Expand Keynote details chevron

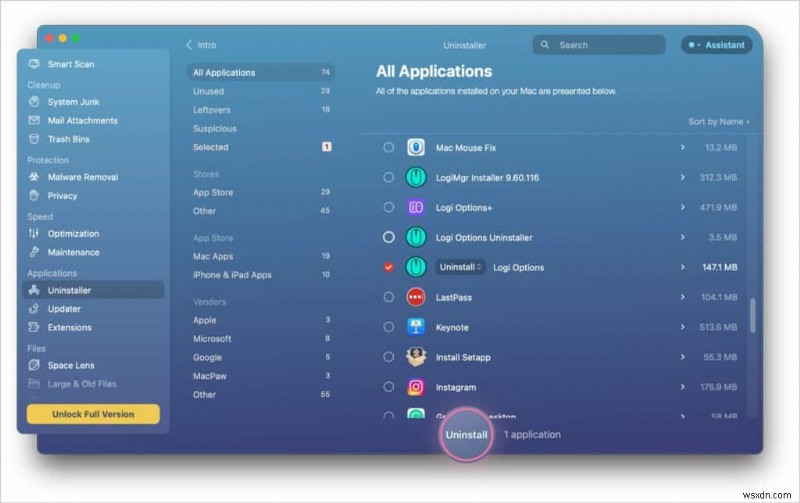pyautogui.click(x=683, y=327)
